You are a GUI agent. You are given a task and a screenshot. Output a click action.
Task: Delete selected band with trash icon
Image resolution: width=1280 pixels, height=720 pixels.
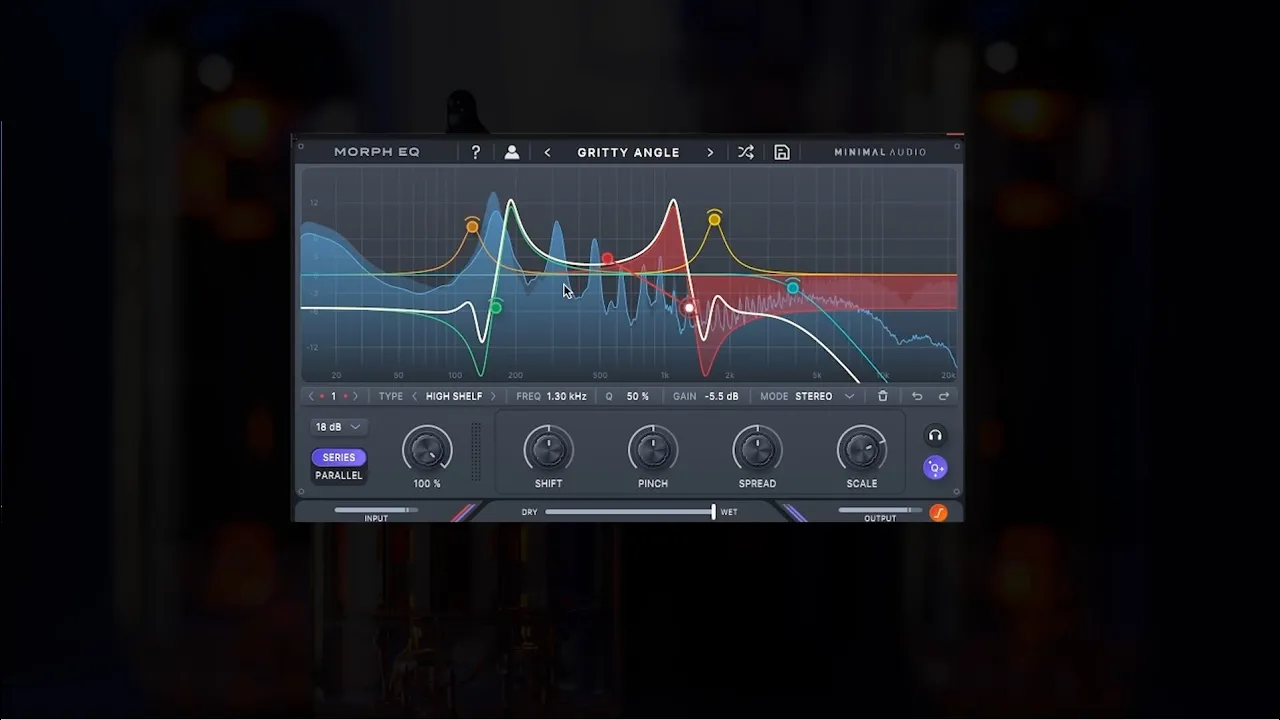[x=882, y=396]
